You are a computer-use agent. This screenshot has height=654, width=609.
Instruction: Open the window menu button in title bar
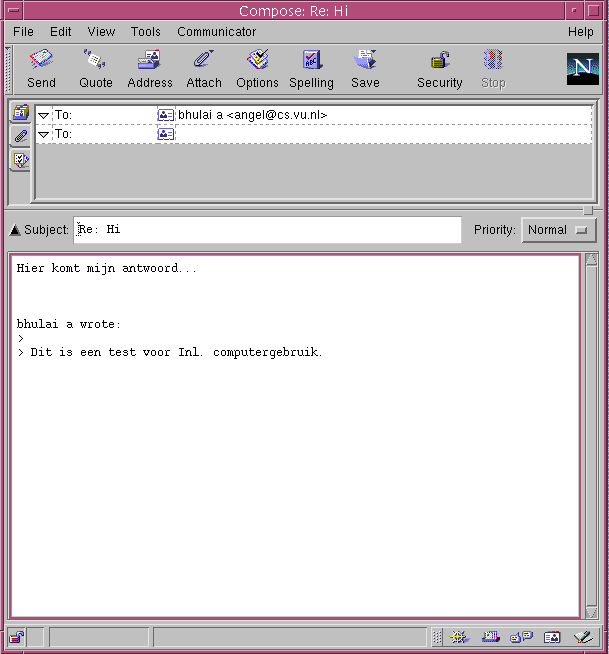click(13, 10)
